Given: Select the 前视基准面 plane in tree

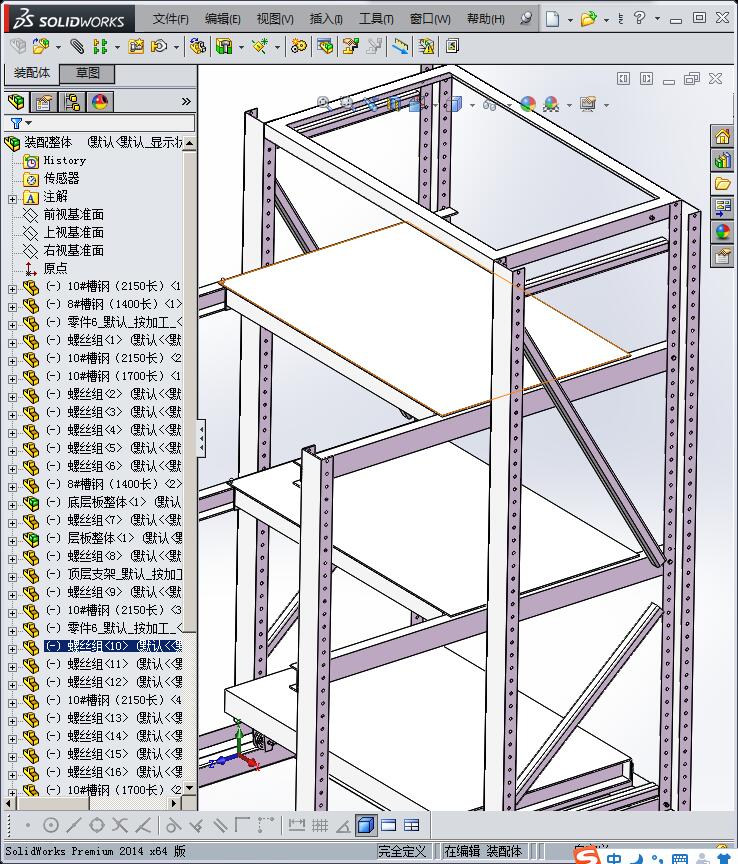Looking at the screenshot, I should [x=74, y=214].
